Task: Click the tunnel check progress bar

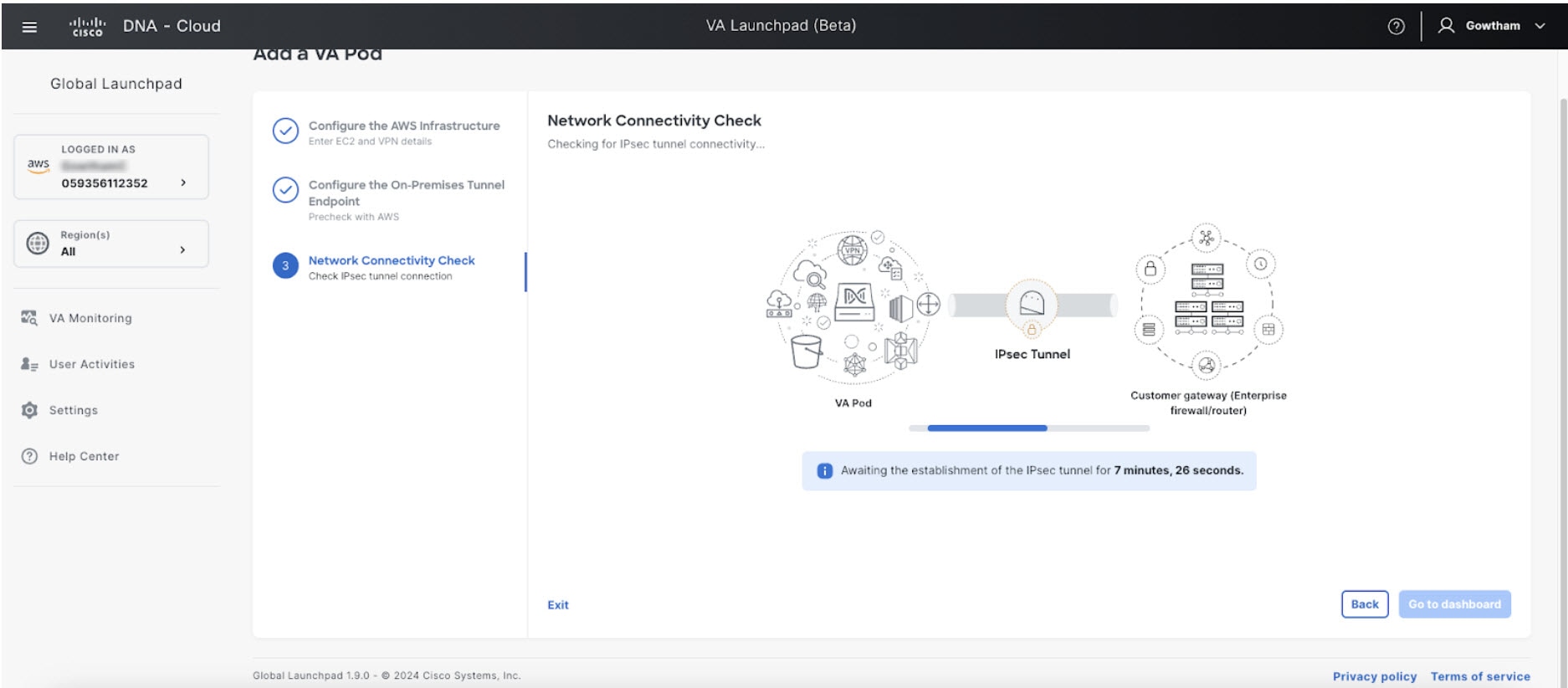Action: (x=1029, y=428)
